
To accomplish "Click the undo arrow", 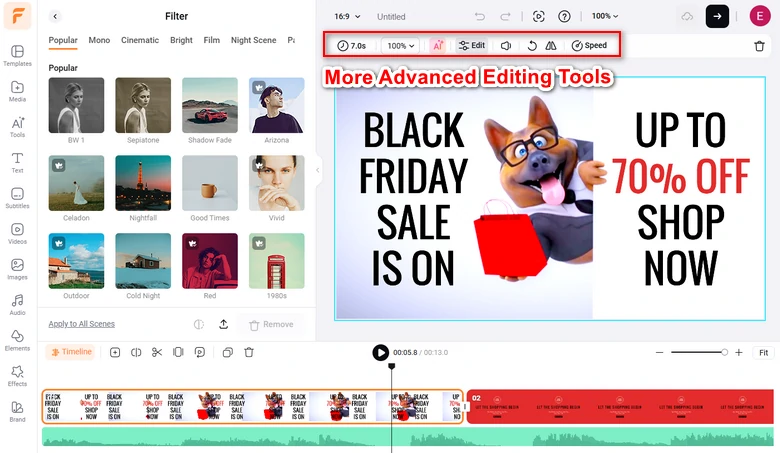I will pos(480,16).
